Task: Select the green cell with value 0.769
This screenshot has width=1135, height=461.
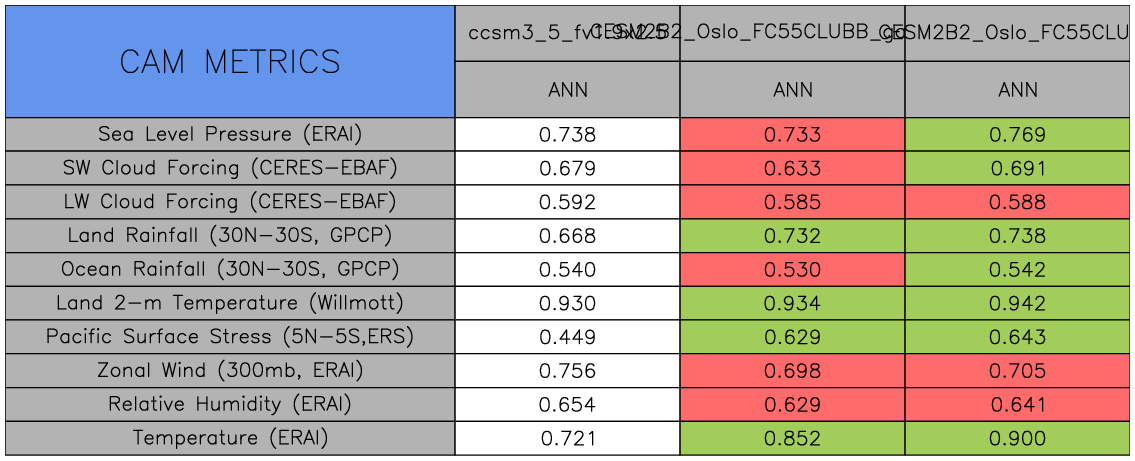Action: point(1018,135)
